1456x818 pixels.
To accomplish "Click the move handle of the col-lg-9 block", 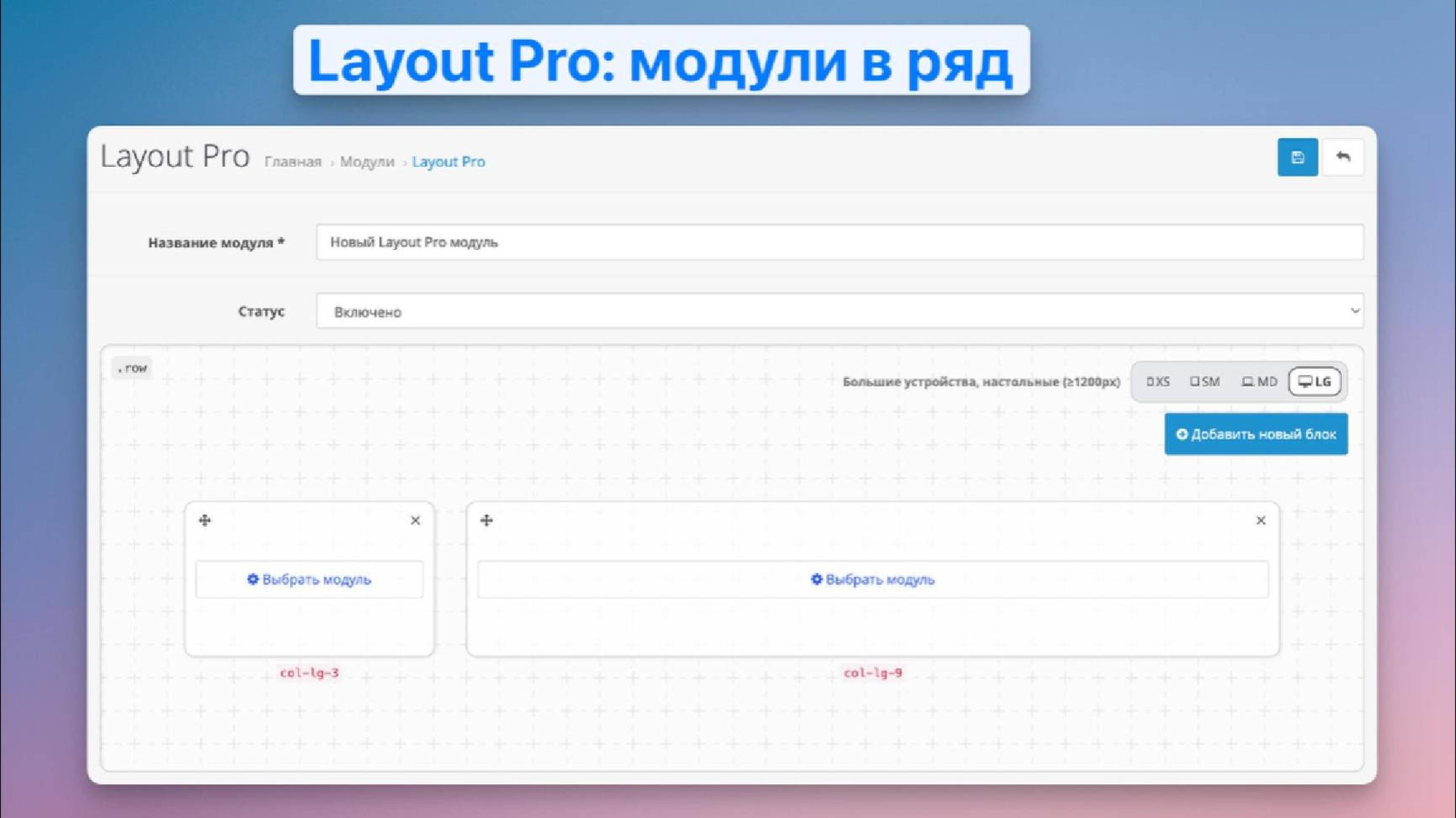I will (x=486, y=520).
